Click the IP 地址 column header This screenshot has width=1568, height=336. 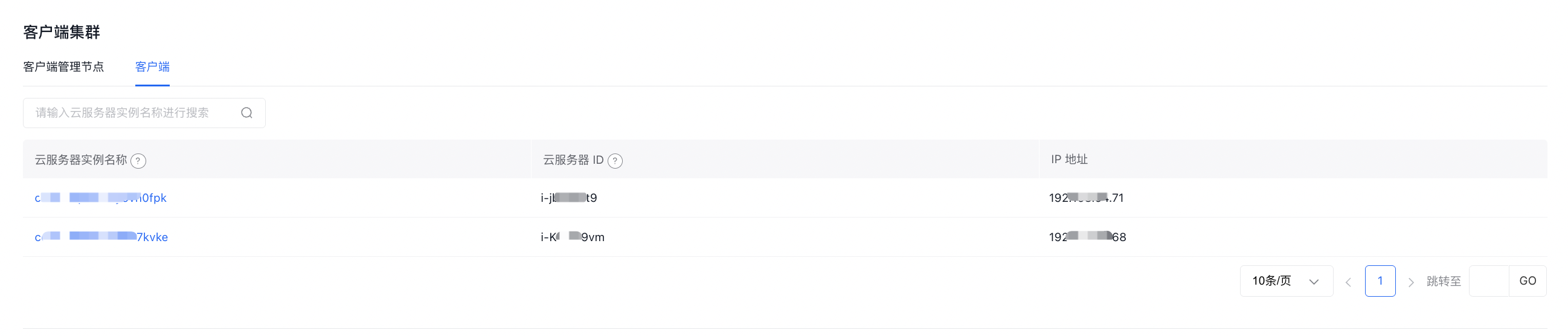(x=1069, y=160)
